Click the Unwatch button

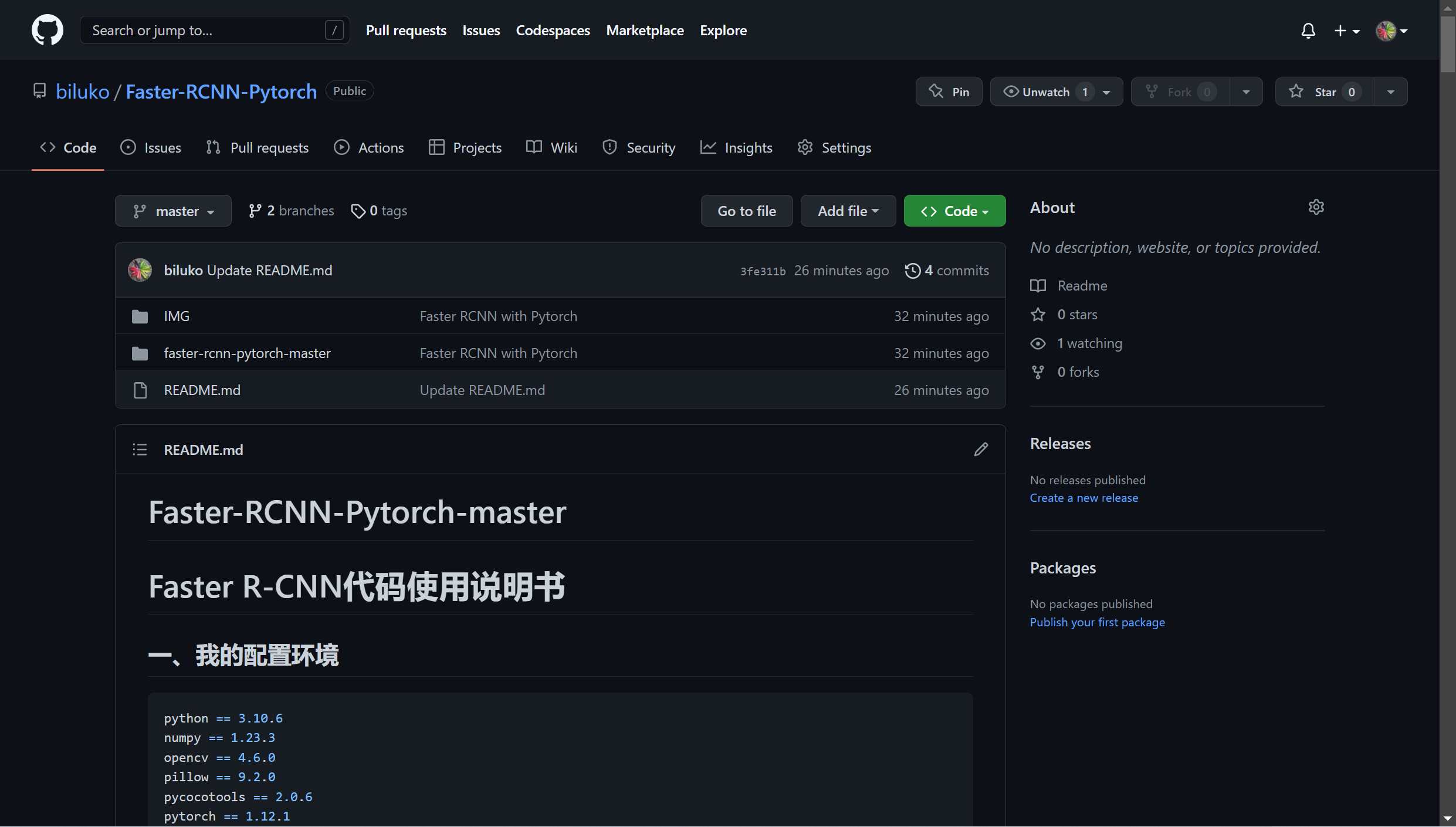[x=1045, y=92]
